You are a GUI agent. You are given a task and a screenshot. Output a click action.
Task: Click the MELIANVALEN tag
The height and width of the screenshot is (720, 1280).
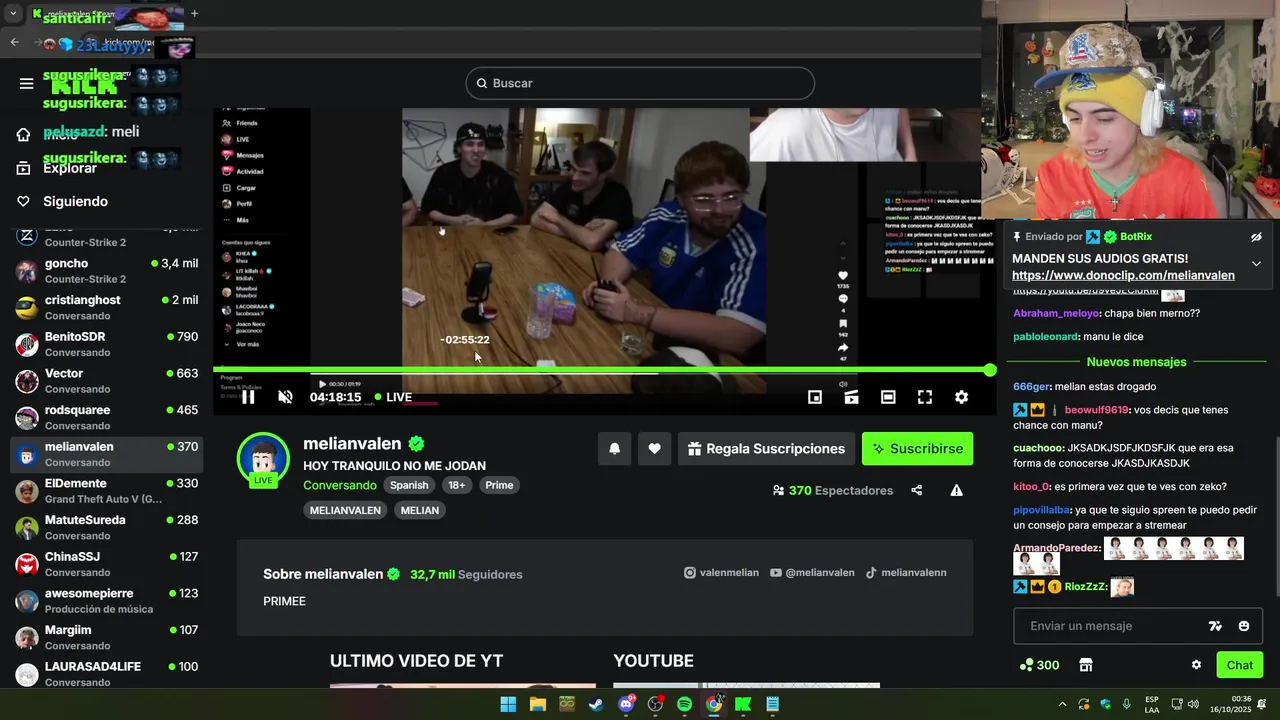(x=345, y=510)
